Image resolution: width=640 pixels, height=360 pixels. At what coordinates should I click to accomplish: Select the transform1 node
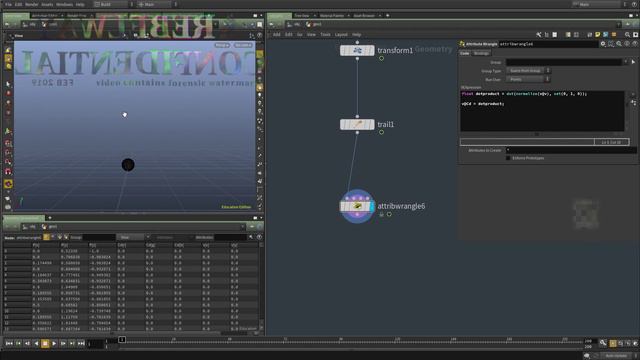[x=357, y=51]
